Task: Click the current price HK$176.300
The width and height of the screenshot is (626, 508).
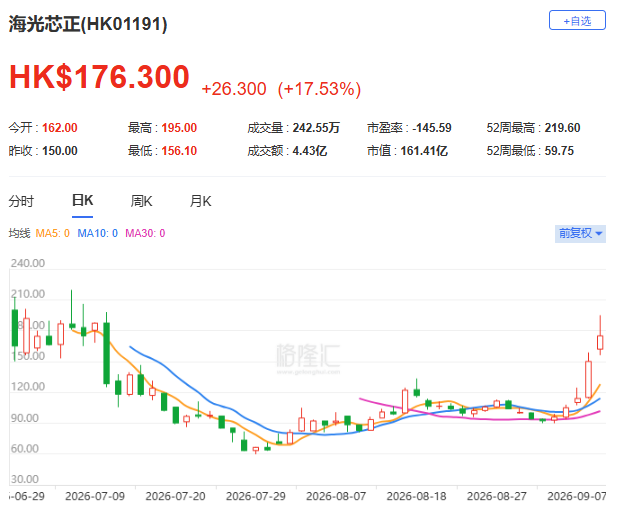Action: click(99, 77)
